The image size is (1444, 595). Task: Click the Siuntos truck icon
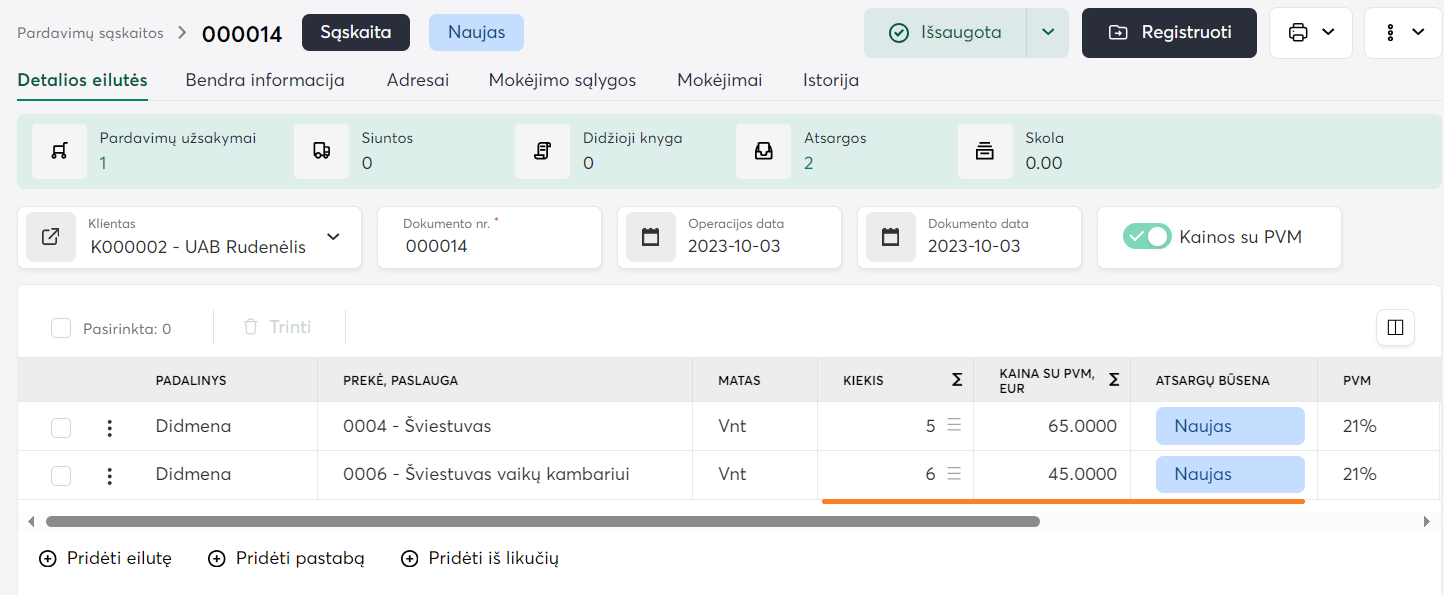point(321,151)
